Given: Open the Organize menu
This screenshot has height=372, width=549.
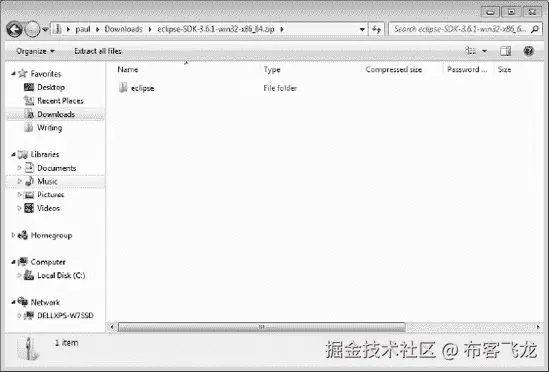Looking at the screenshot, I should click(35, 51).
